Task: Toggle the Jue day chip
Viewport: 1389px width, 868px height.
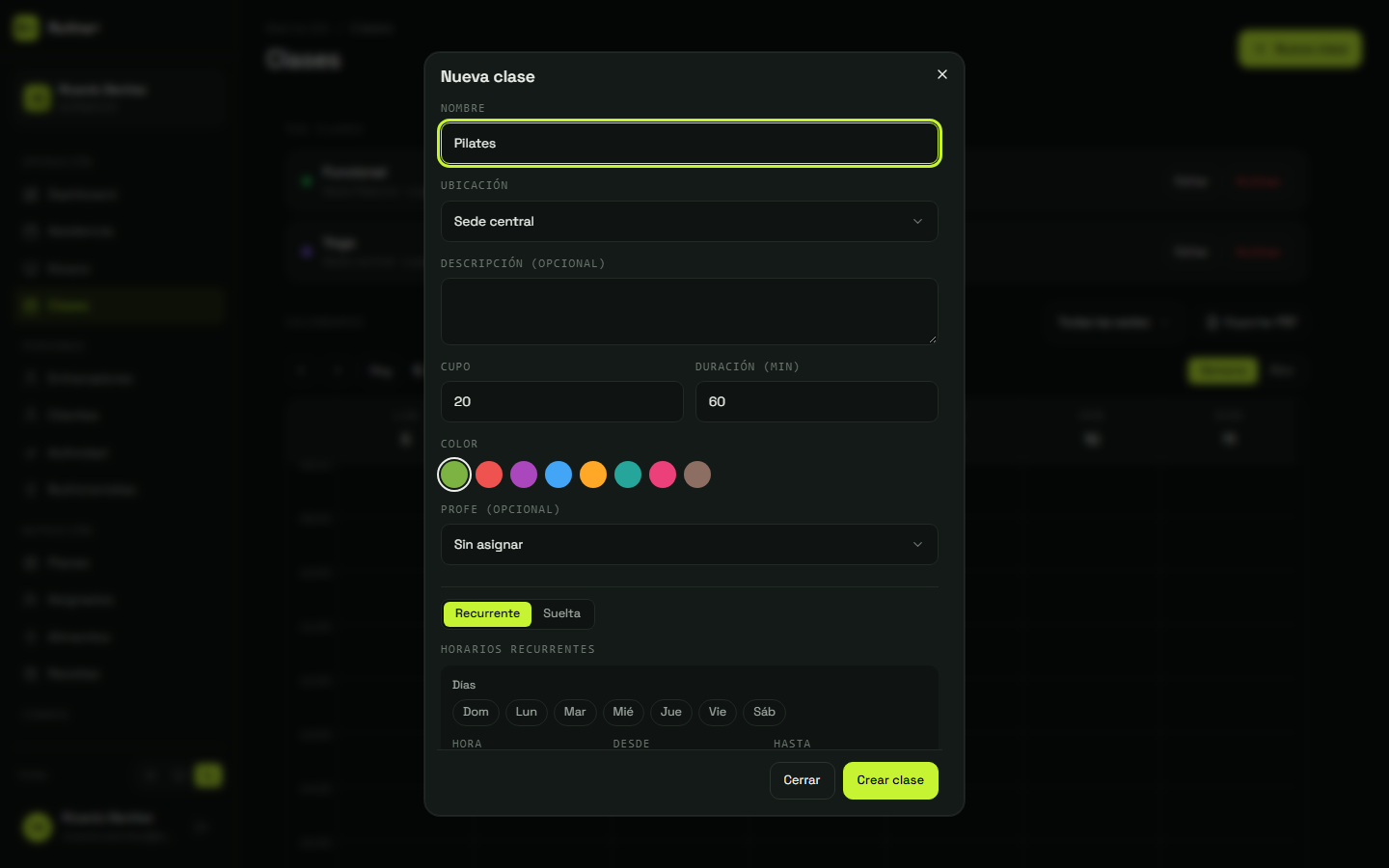Action: point(671,713)
